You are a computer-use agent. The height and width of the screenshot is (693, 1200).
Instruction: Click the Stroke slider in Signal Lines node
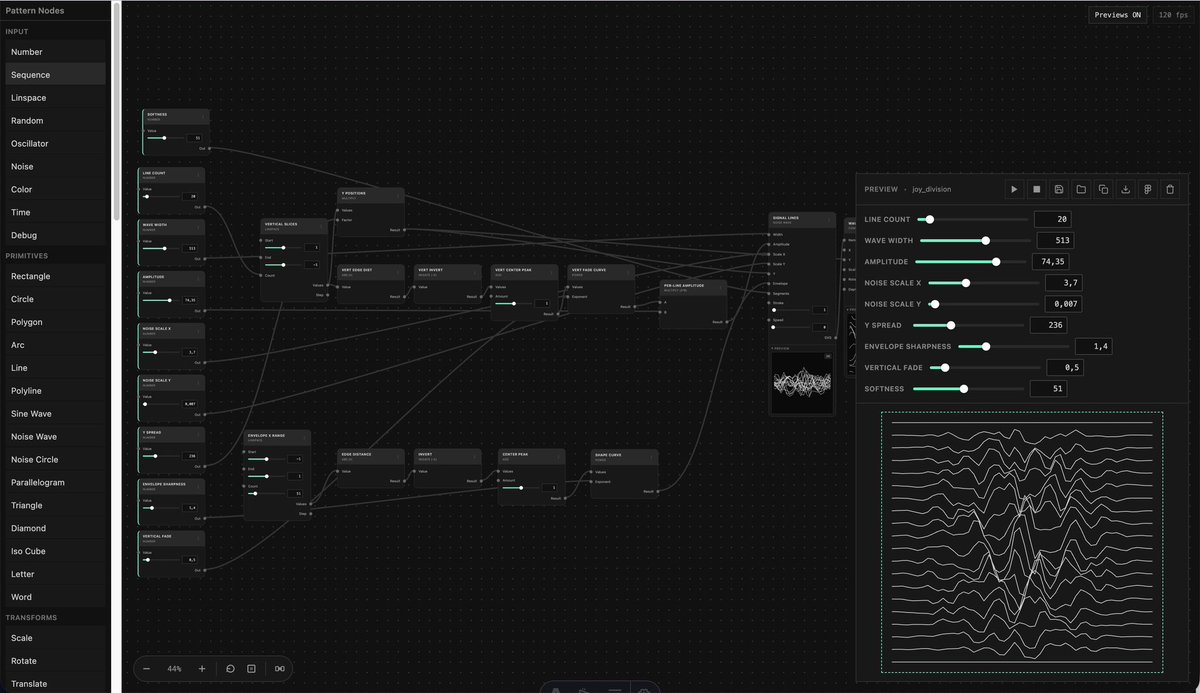[790, 310]
